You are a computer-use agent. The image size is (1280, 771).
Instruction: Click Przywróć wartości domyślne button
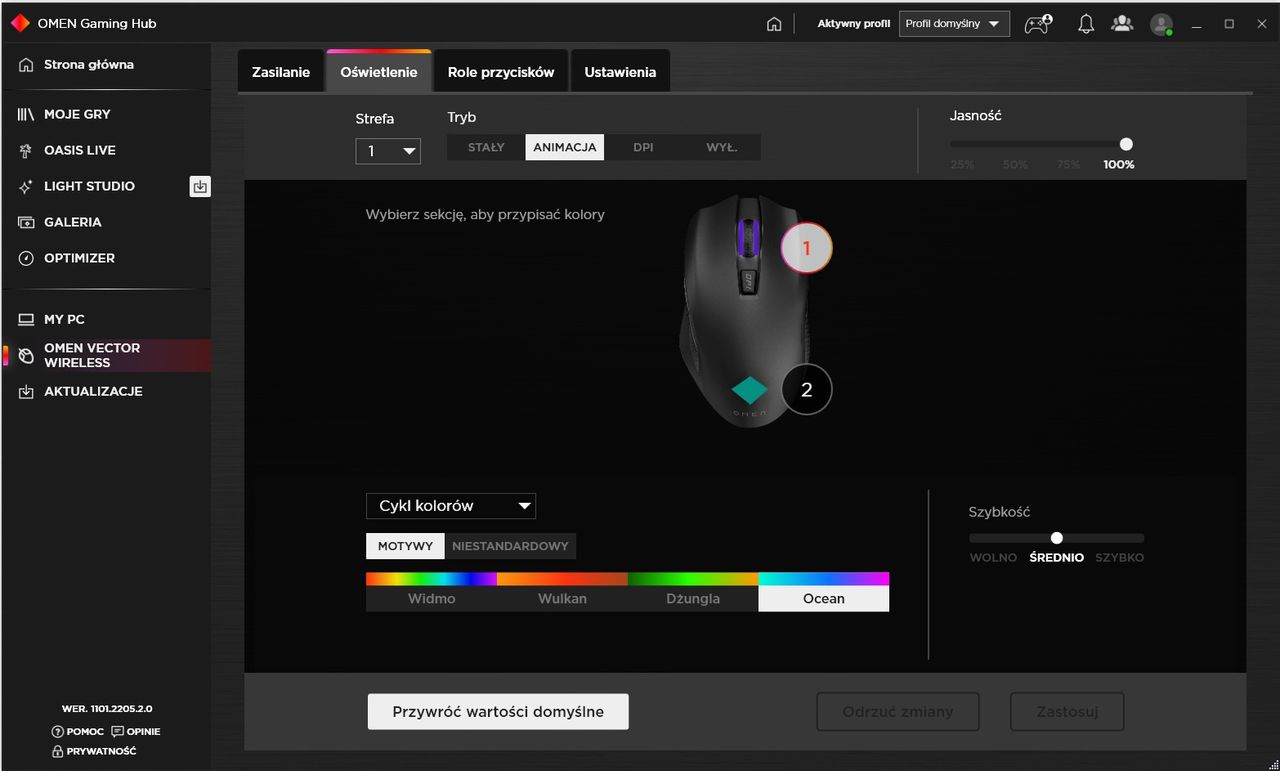pos(498,712)
